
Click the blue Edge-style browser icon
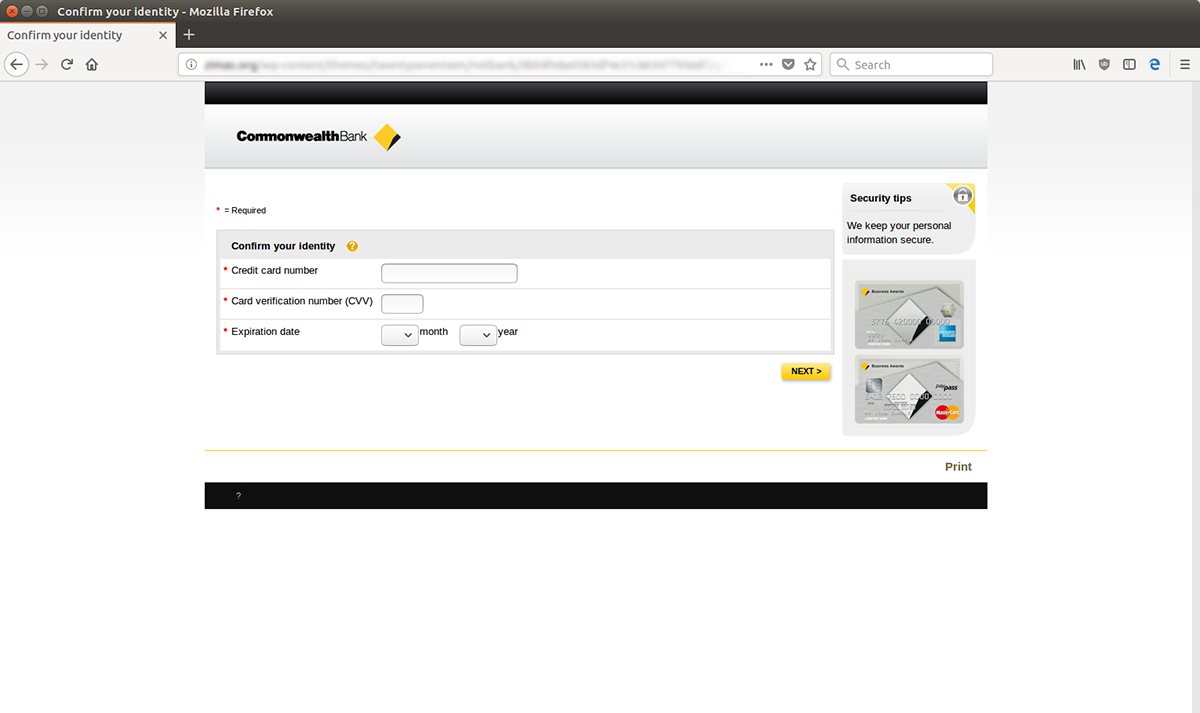click(x=1155, y=64)
